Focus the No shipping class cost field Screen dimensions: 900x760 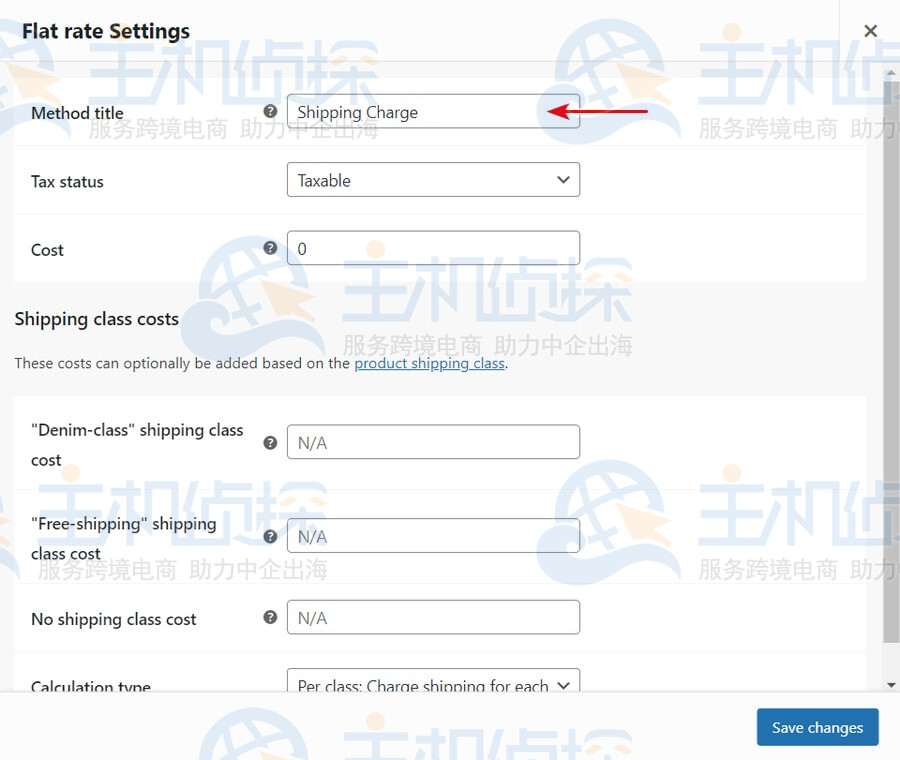tap(433, 617)
